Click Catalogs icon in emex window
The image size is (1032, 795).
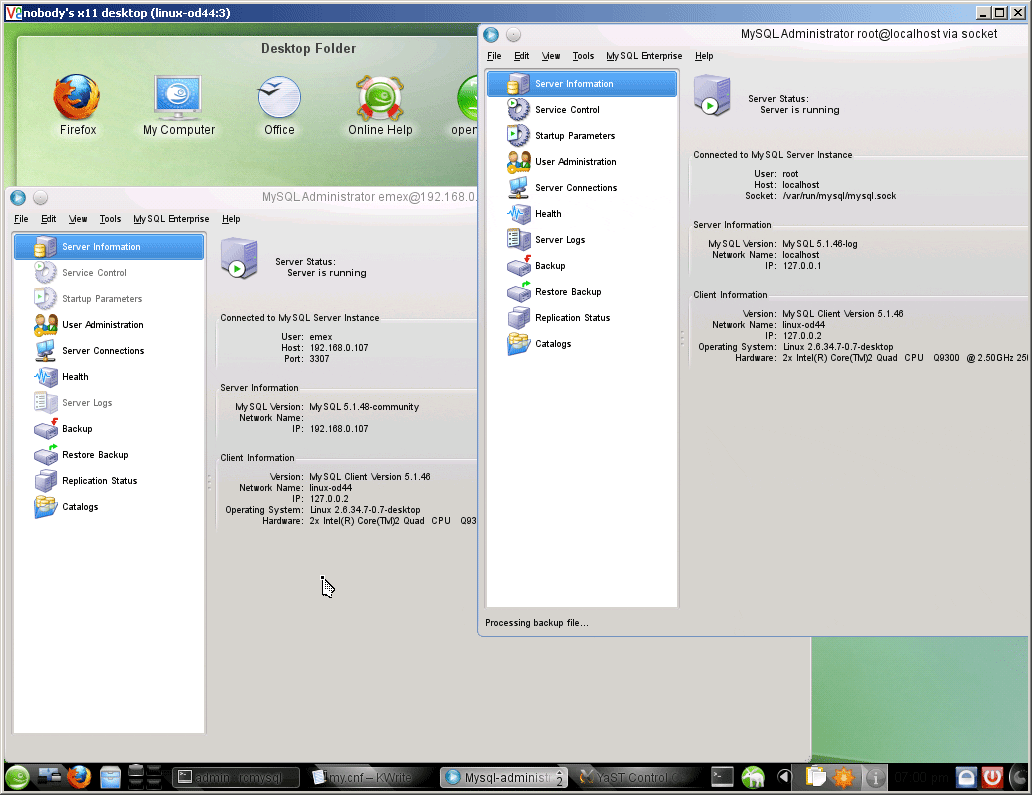pos(45,507)
